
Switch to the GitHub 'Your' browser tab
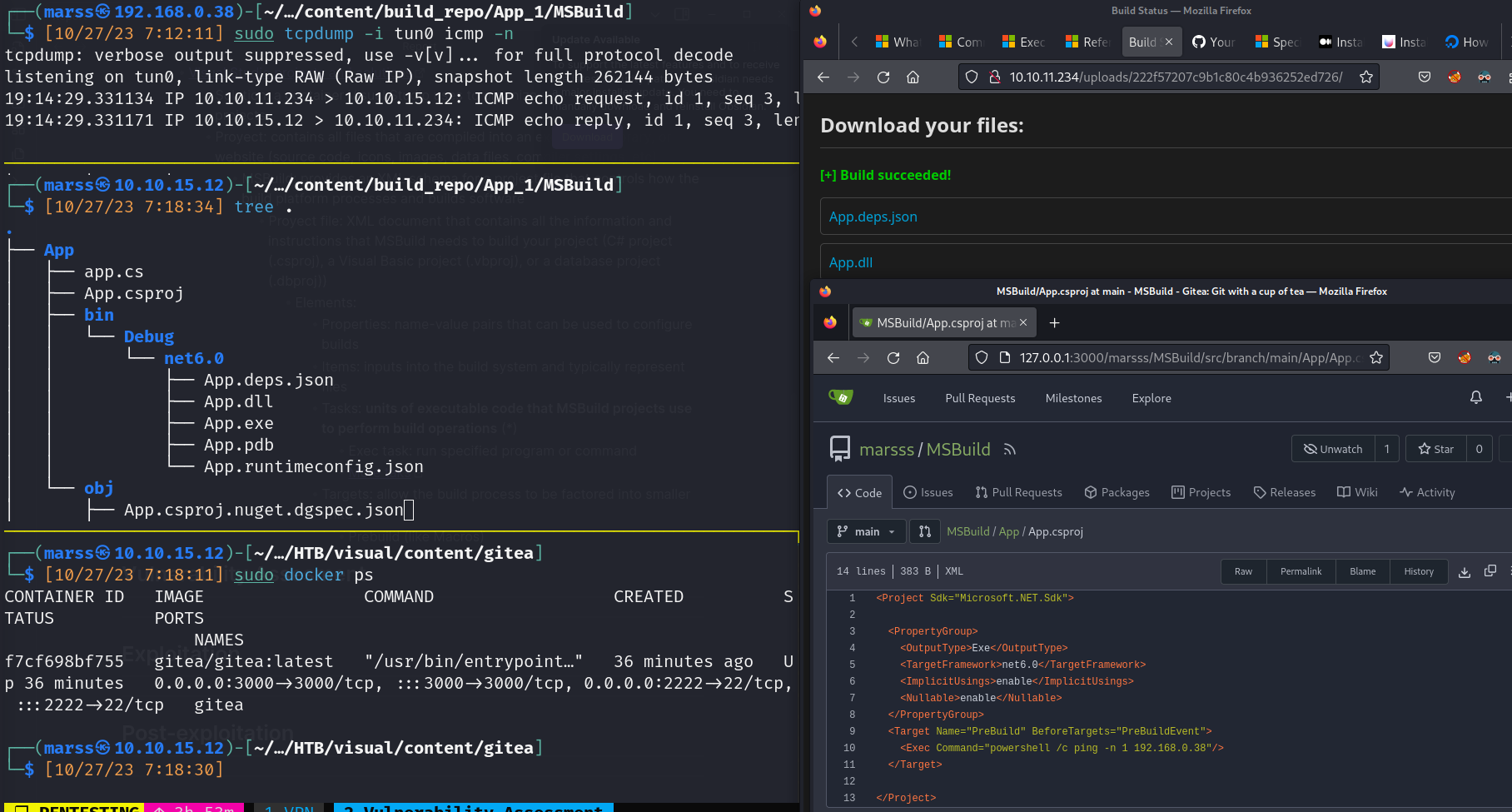point(1214,42)
